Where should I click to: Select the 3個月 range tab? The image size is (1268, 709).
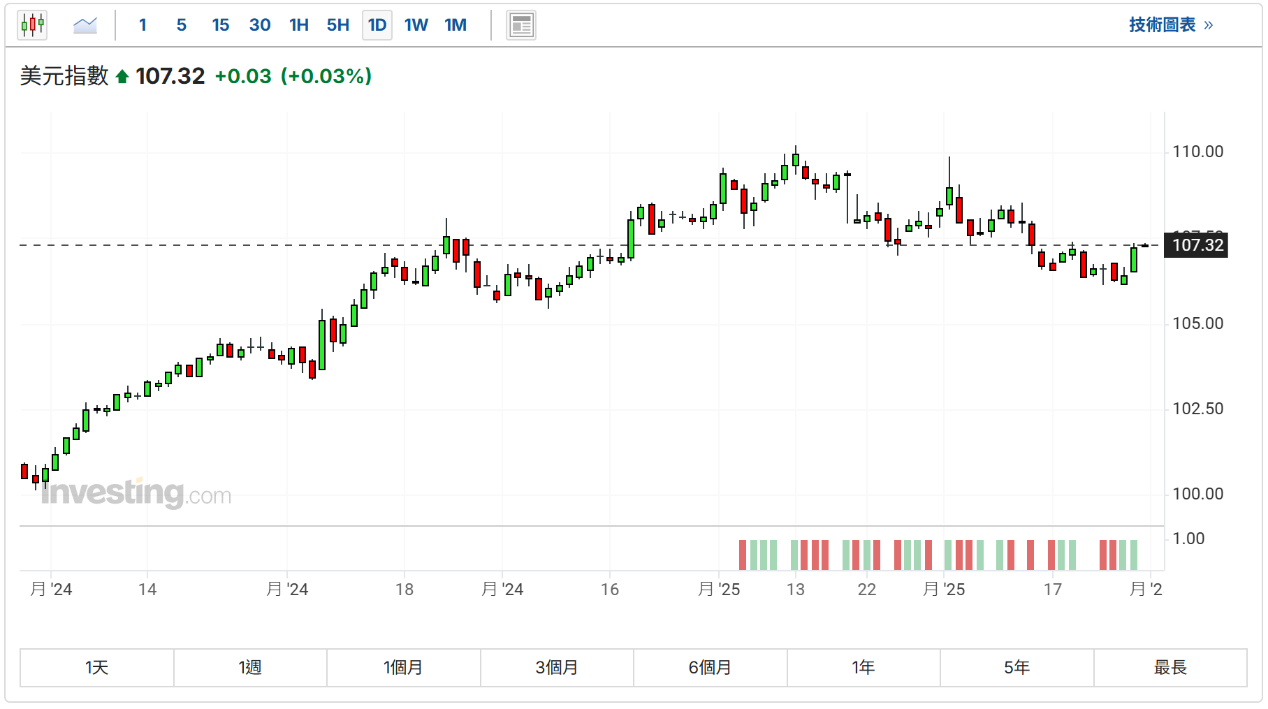point(557,667)
